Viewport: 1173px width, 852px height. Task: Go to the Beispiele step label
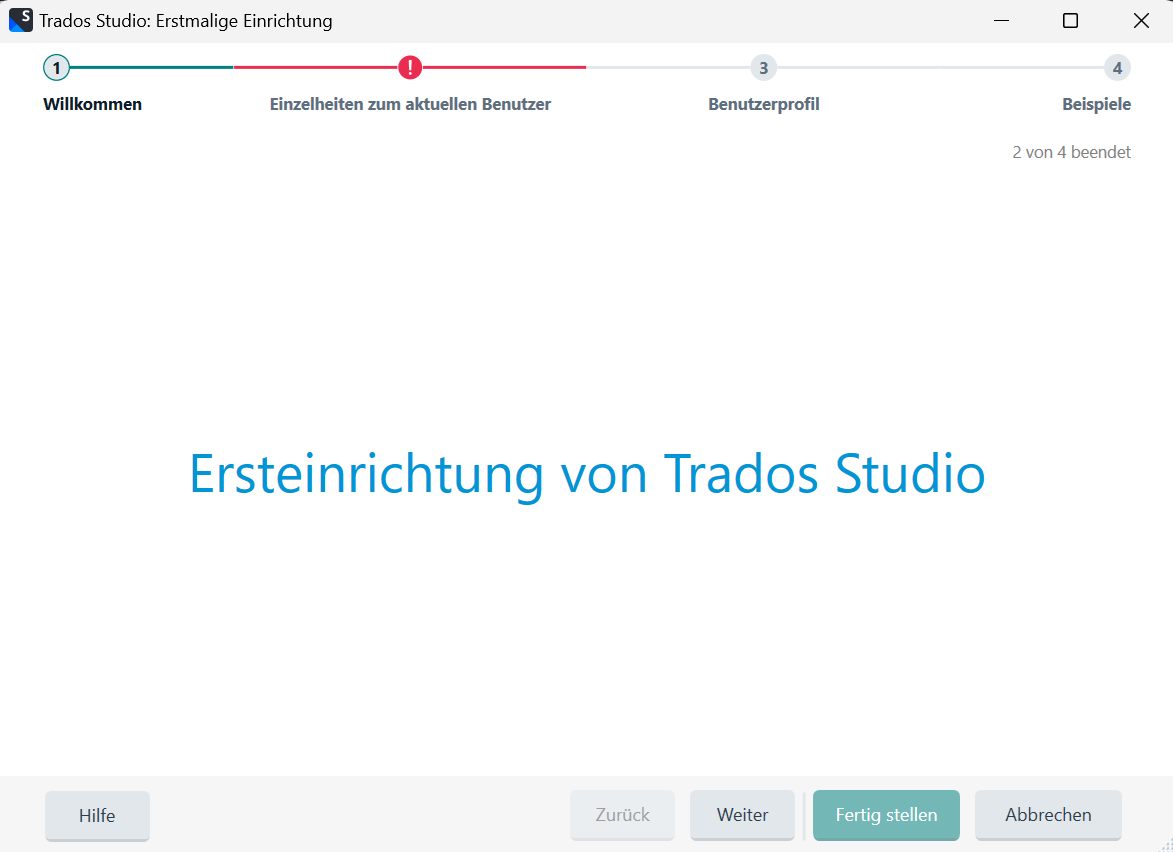click(1096, 104)
